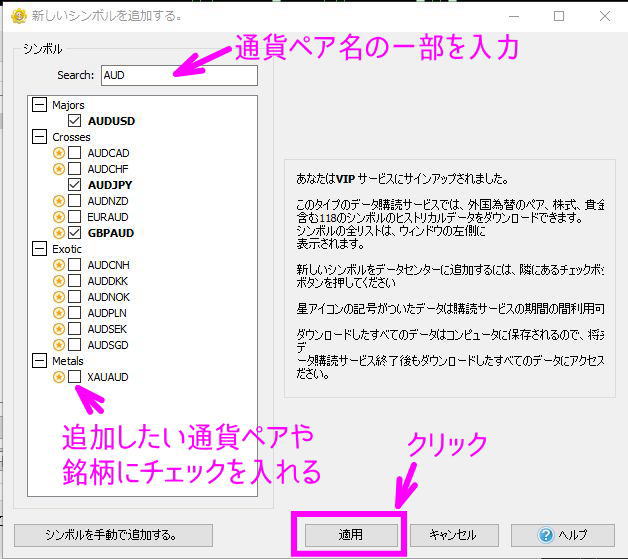Click シンボルを手動で追加する button
628x559 pixels.
click(113, 535)
